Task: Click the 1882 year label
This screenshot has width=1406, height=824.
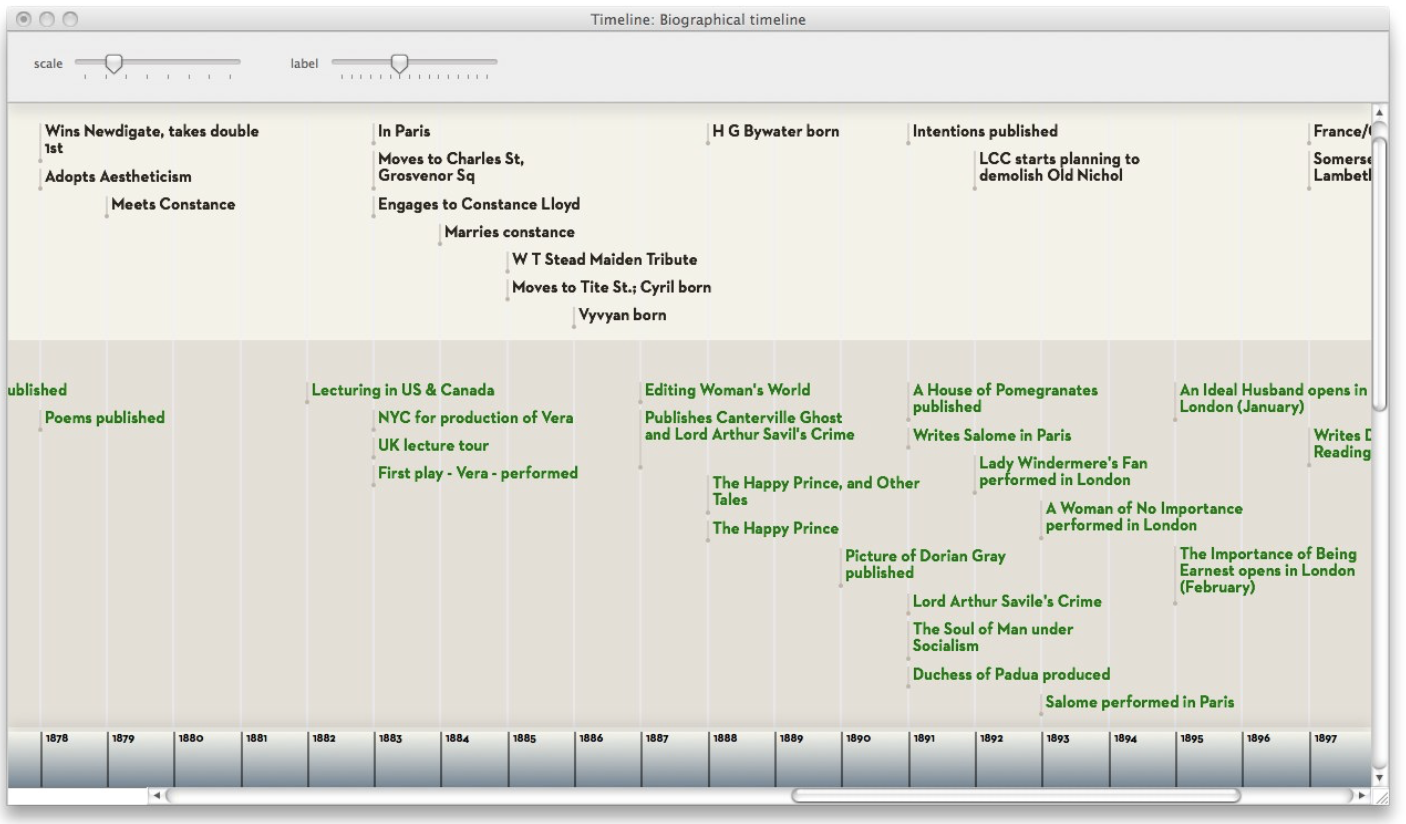Action: [323, 739]
